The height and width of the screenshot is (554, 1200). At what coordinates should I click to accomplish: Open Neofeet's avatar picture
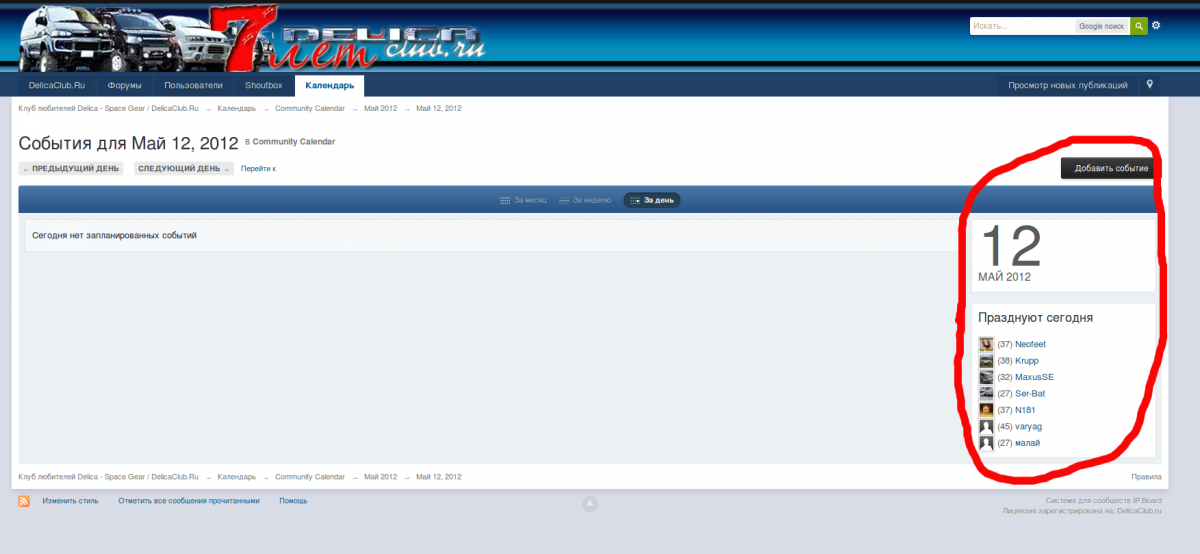[x=986, y=344]
